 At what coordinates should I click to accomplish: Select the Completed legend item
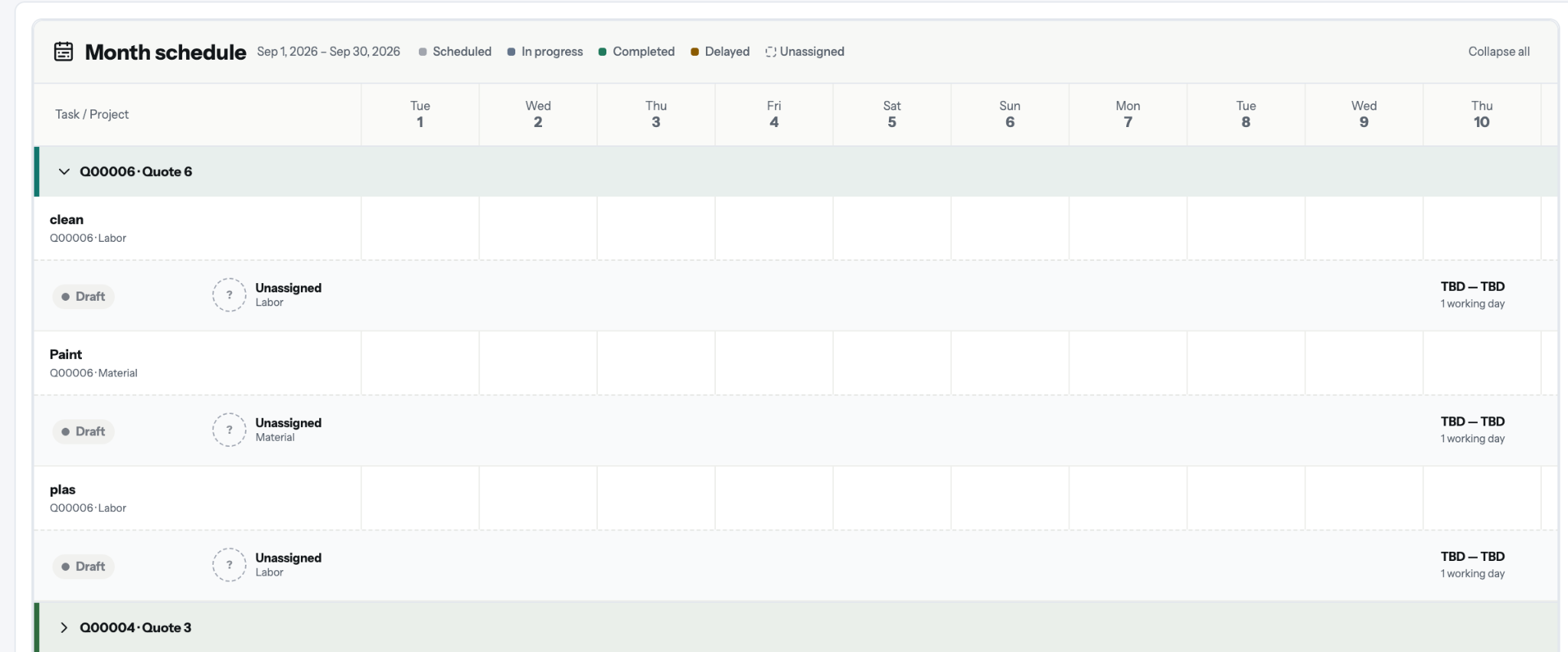(636, 51)
